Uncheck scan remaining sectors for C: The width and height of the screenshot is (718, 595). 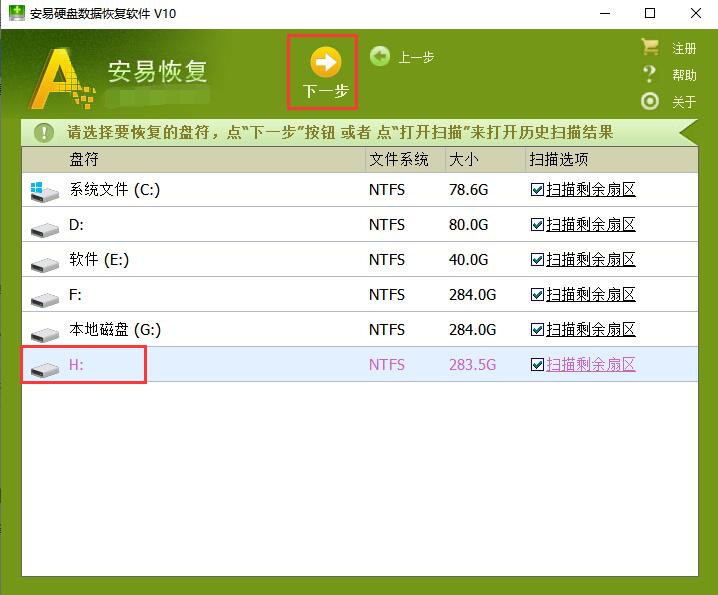pyautogui.click(x=537, y=190)
